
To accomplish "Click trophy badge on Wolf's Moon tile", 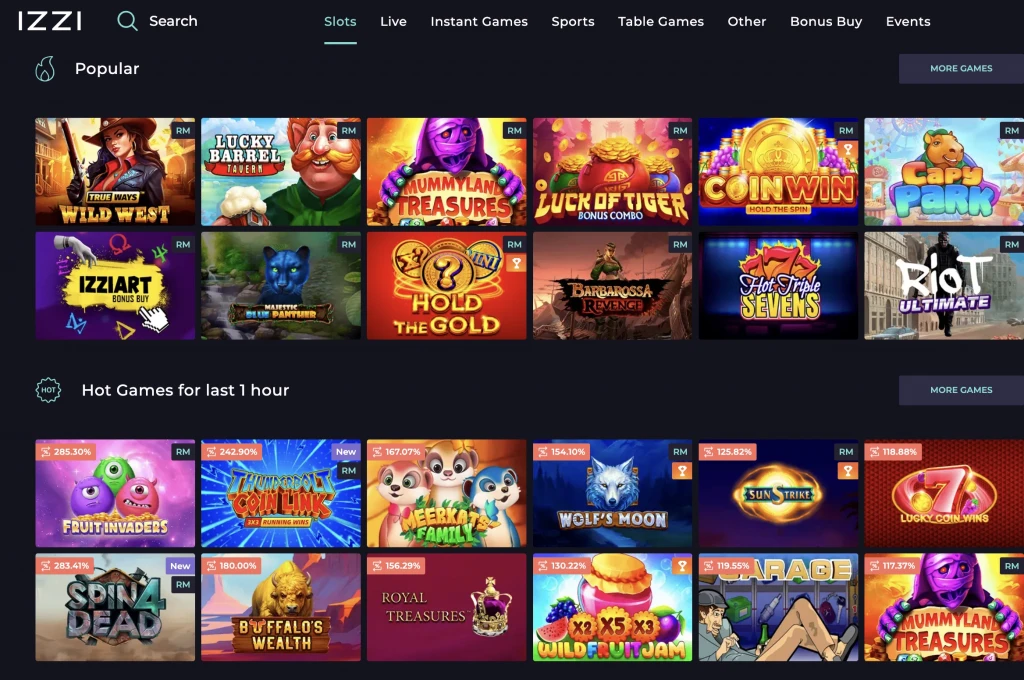I will (682, 470).
